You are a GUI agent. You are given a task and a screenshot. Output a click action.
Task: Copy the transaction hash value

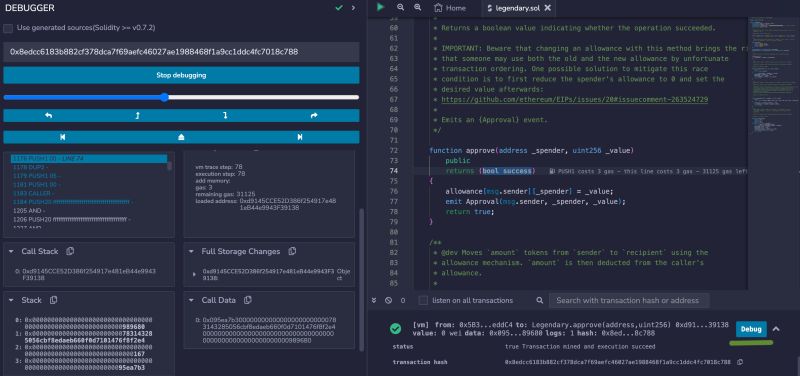(x=740, y=362)
